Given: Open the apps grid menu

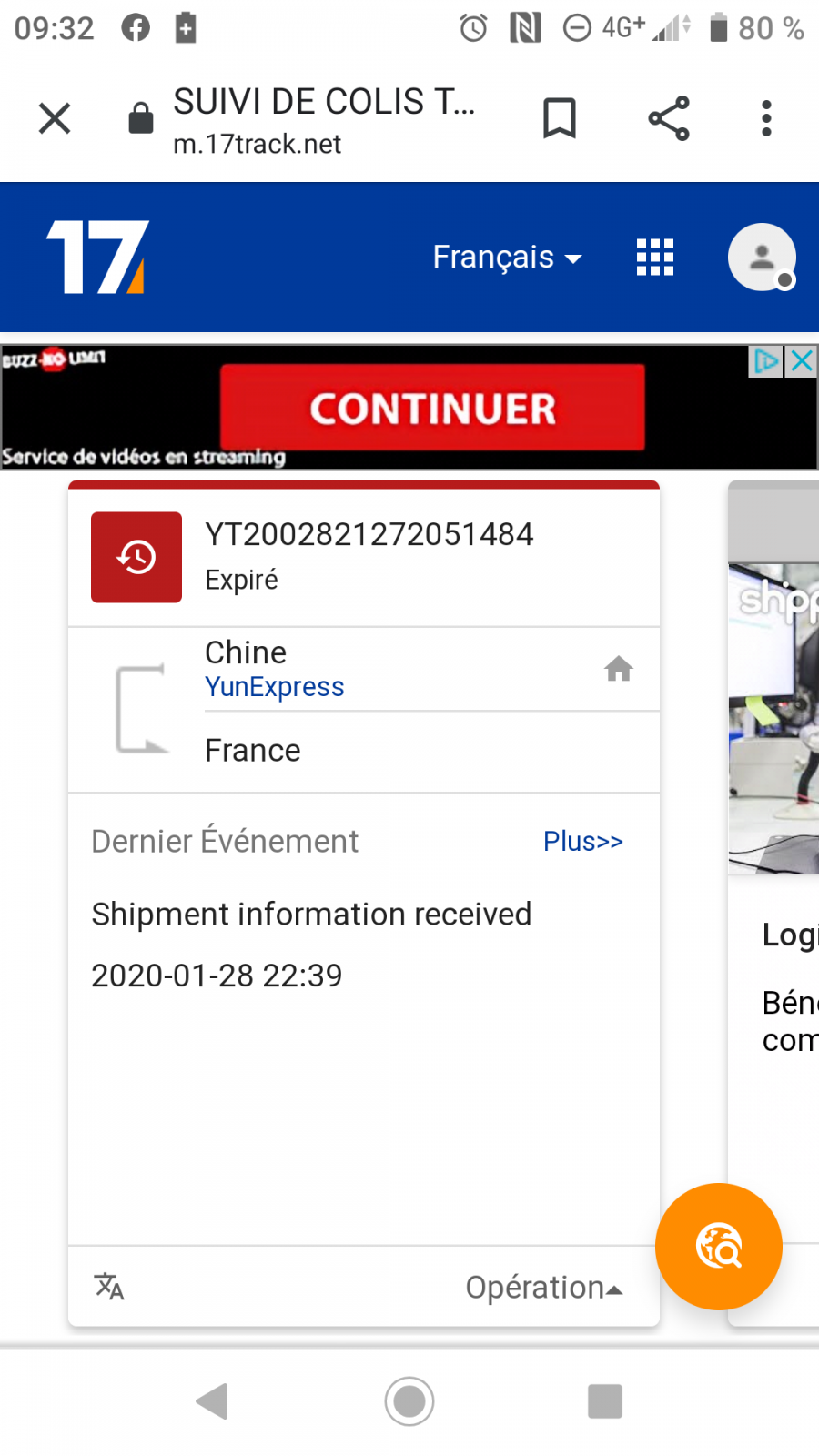Looking at the screenshot, I should point(655,258).
